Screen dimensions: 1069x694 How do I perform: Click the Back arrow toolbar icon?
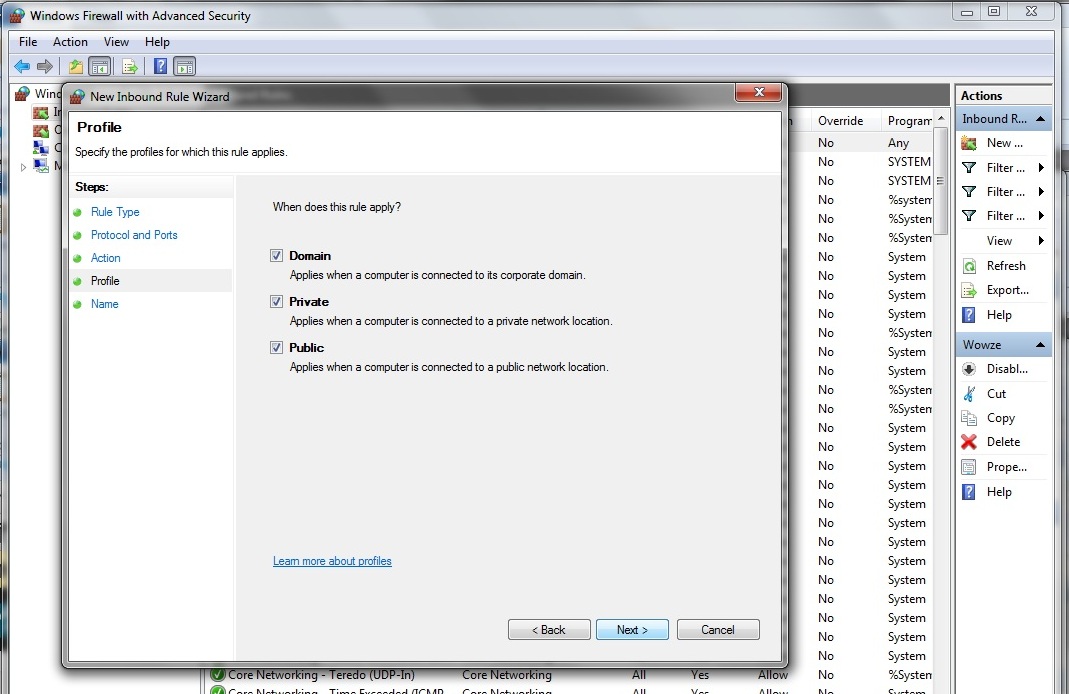pyautogui.click(x=22, y=67)
